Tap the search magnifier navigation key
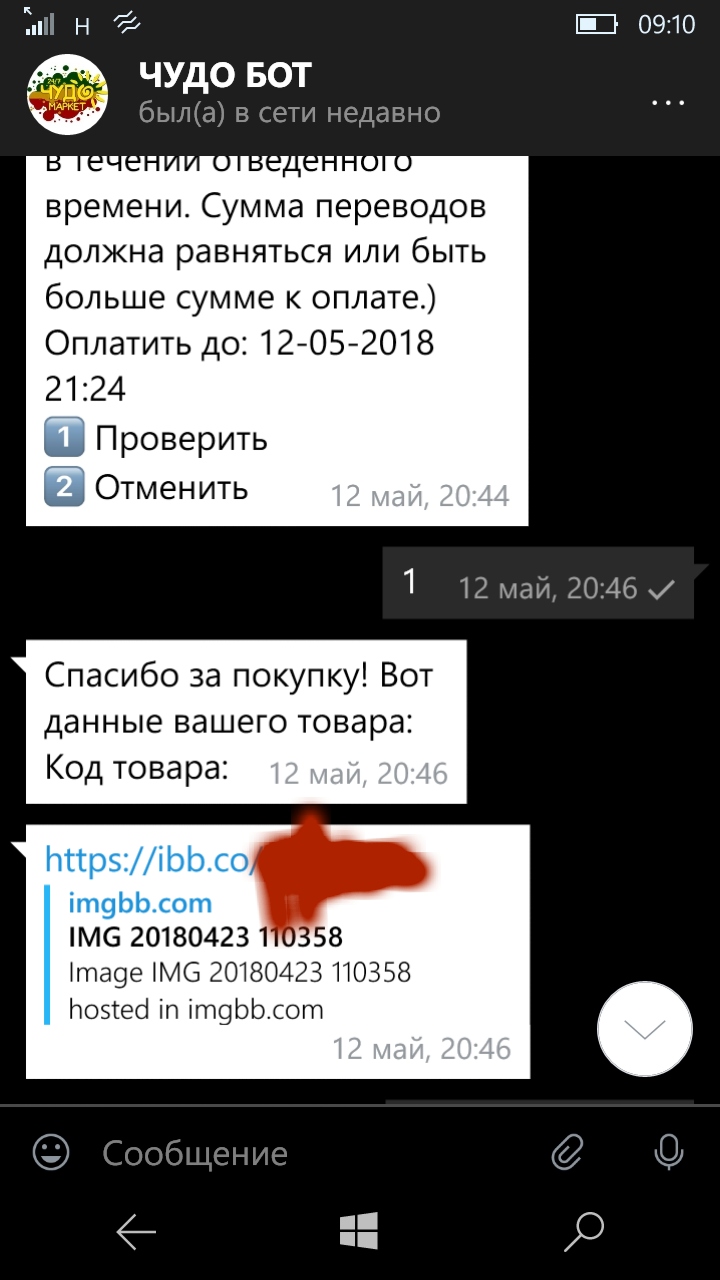The height and width of the screenshot is (1280, 720). (584, 1232)
